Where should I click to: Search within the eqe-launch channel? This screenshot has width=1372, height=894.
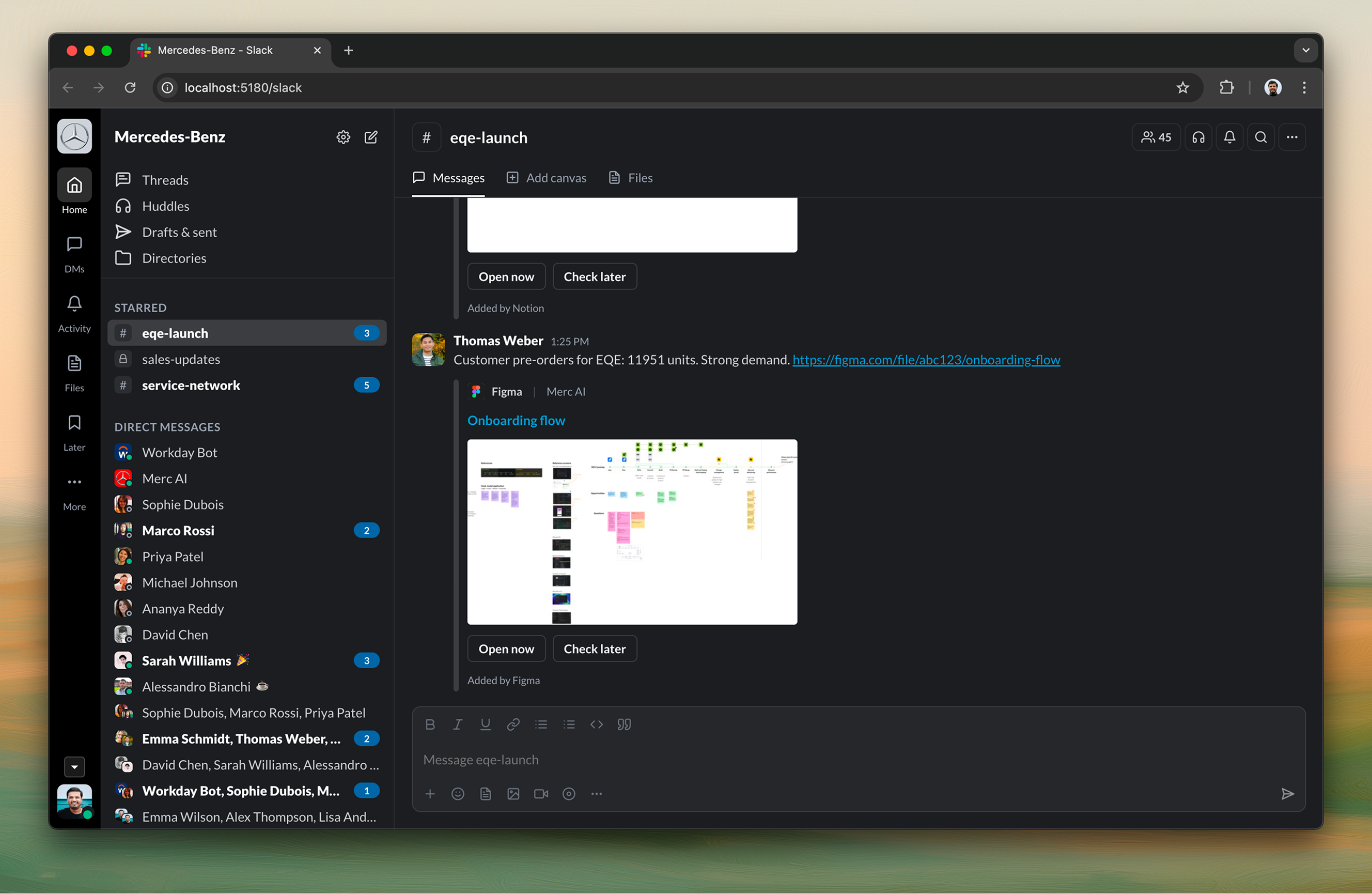(1261, 137)
